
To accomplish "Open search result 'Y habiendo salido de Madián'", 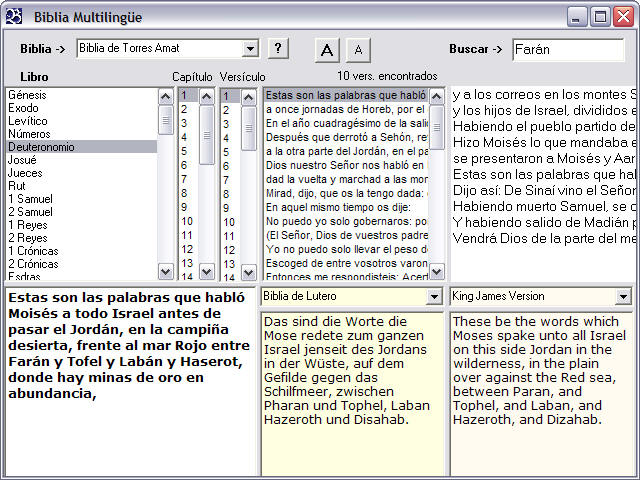I will point(544,222).
